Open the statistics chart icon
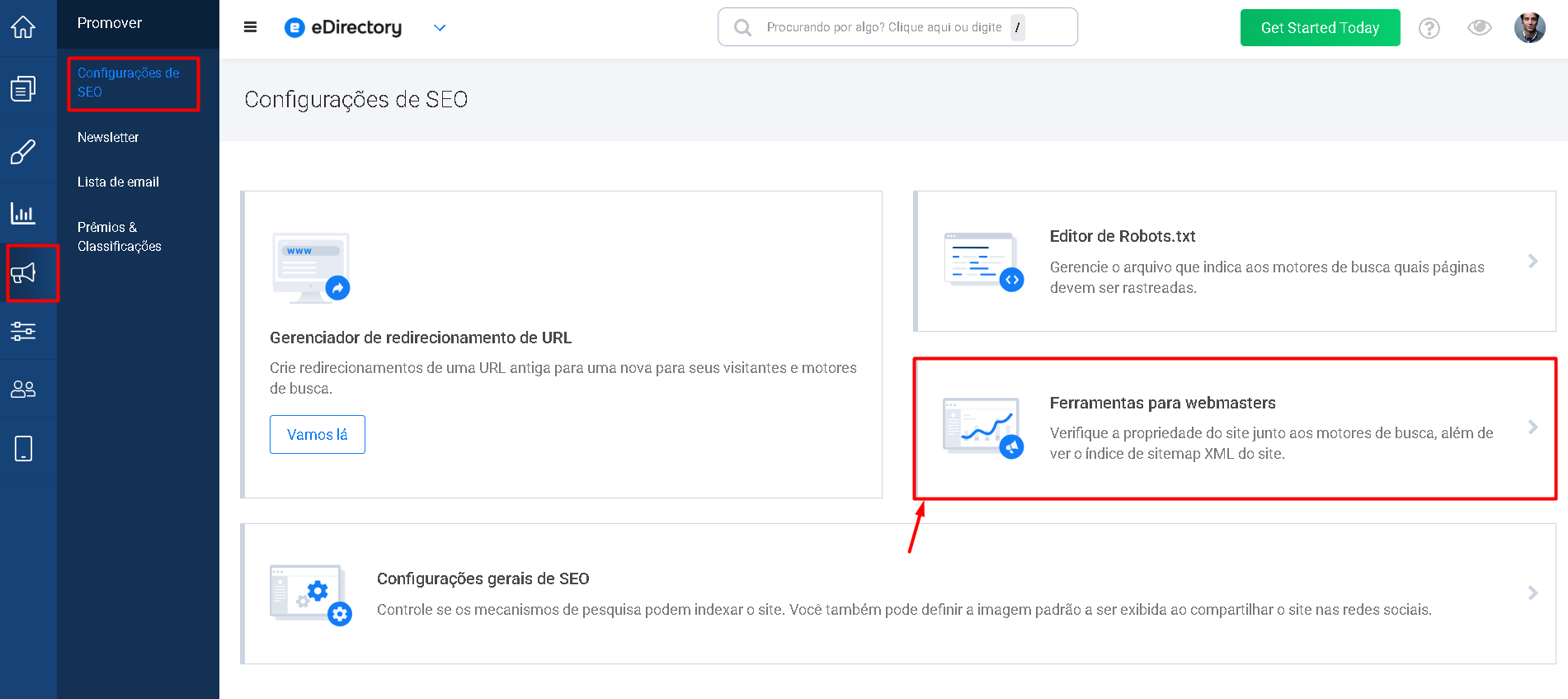 point(23,213)
